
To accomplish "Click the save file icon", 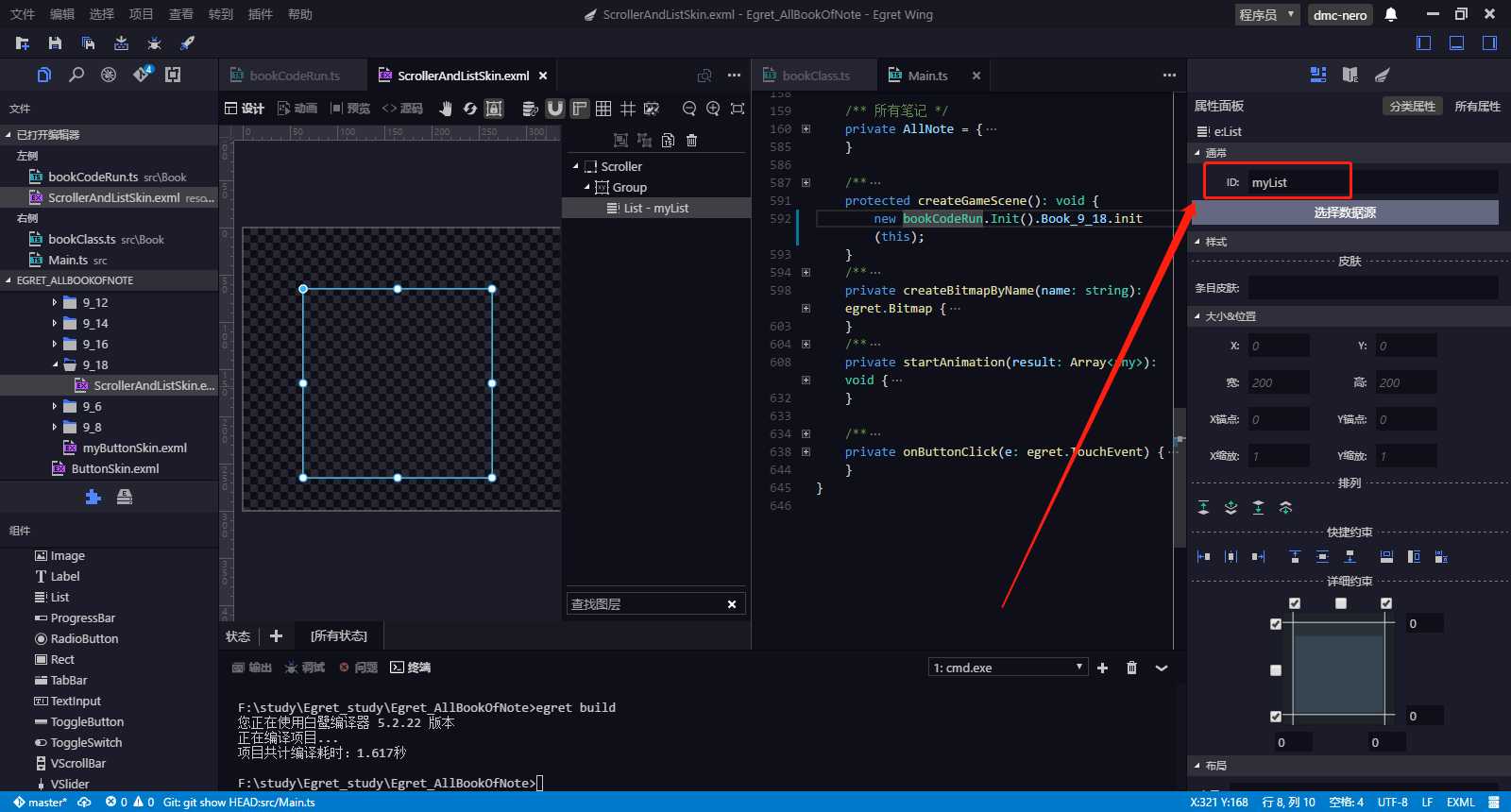I will click(x=55, y=43).
